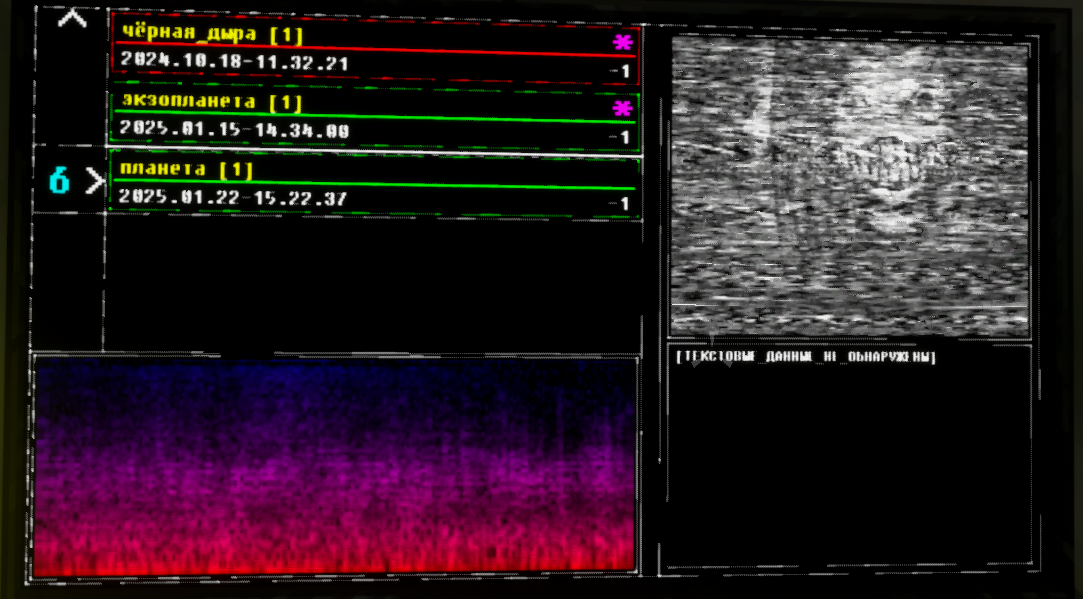This screenshot has height=599, width=1083.
Task: Click the timestamp 2025.01.22-15.22.37
Action: tap(233, 197)
